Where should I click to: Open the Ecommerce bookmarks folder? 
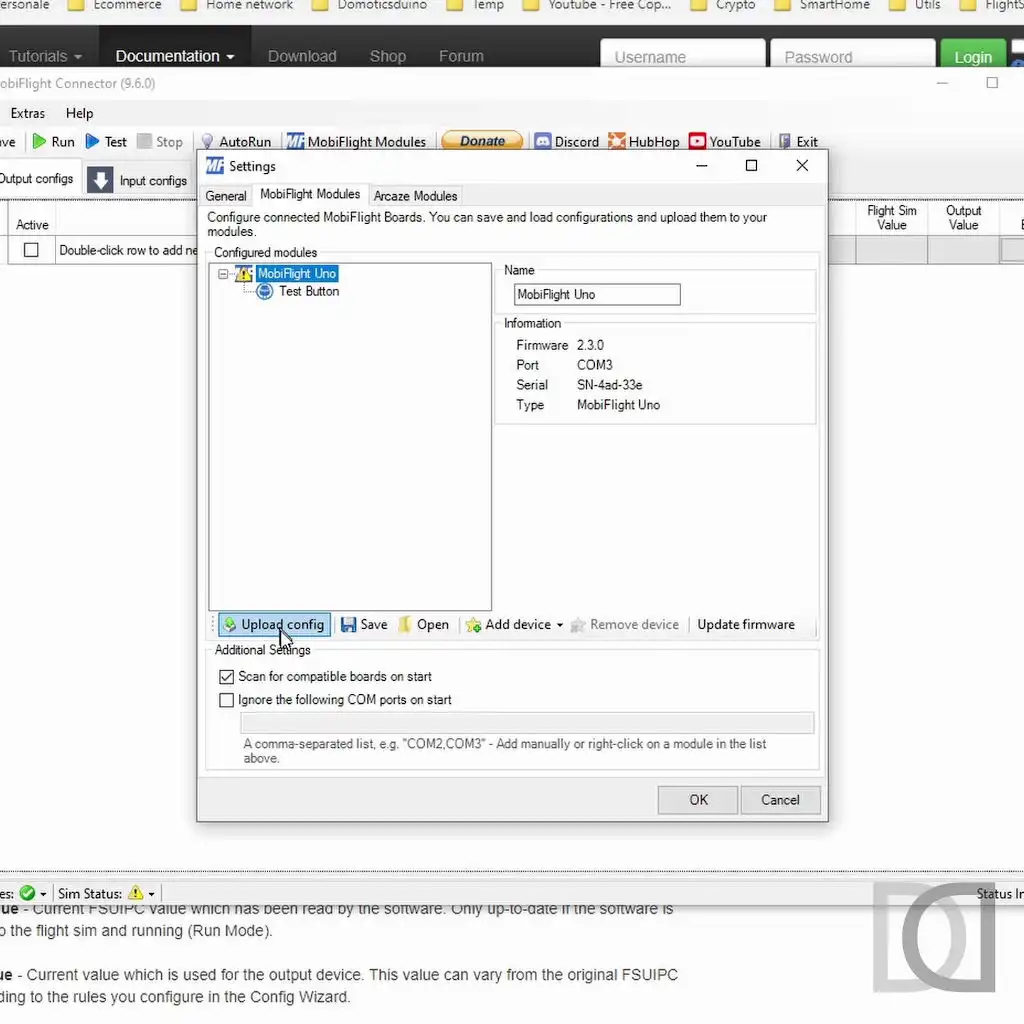click(x=115, y=5)
